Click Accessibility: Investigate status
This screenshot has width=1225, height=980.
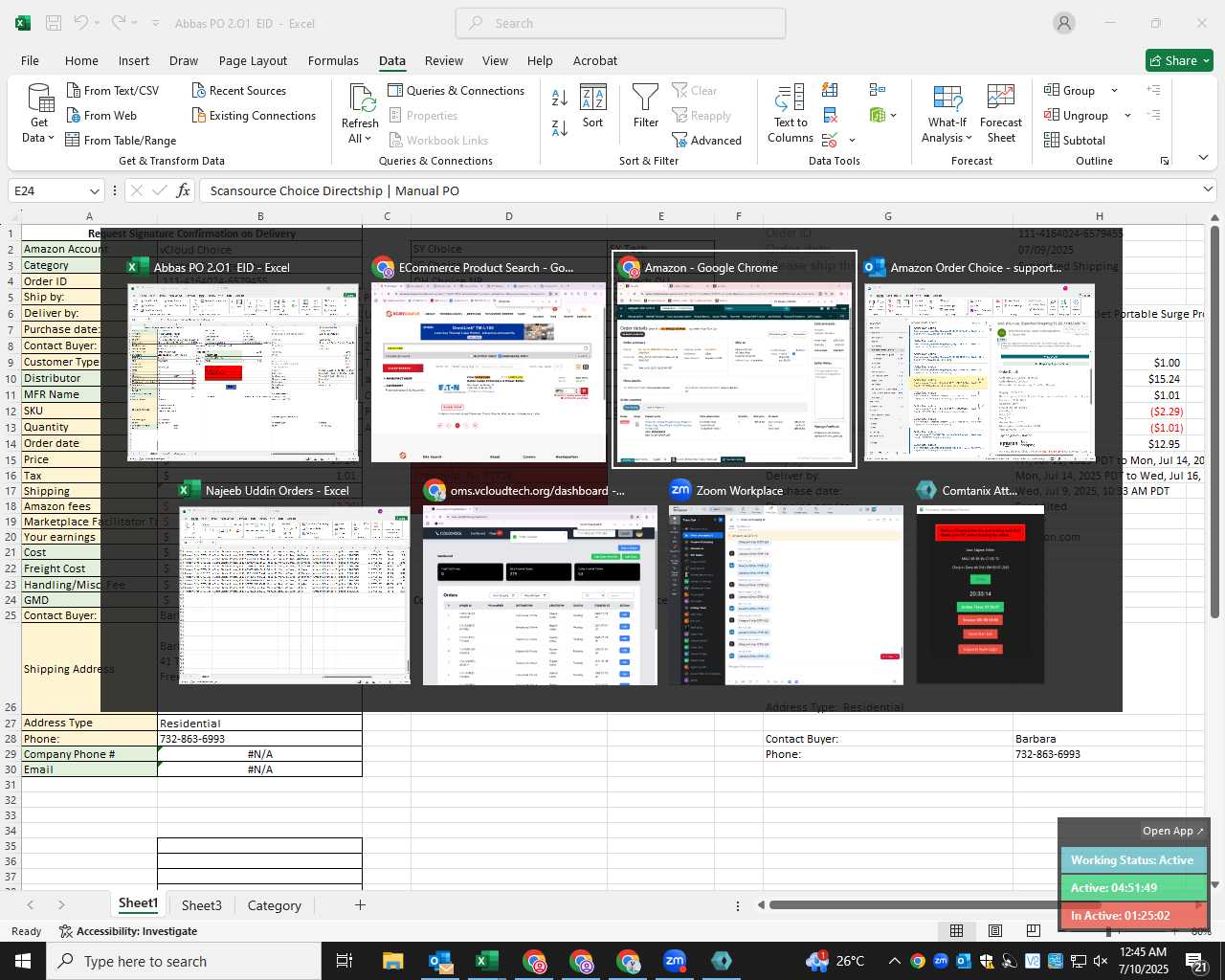point(129,931)
